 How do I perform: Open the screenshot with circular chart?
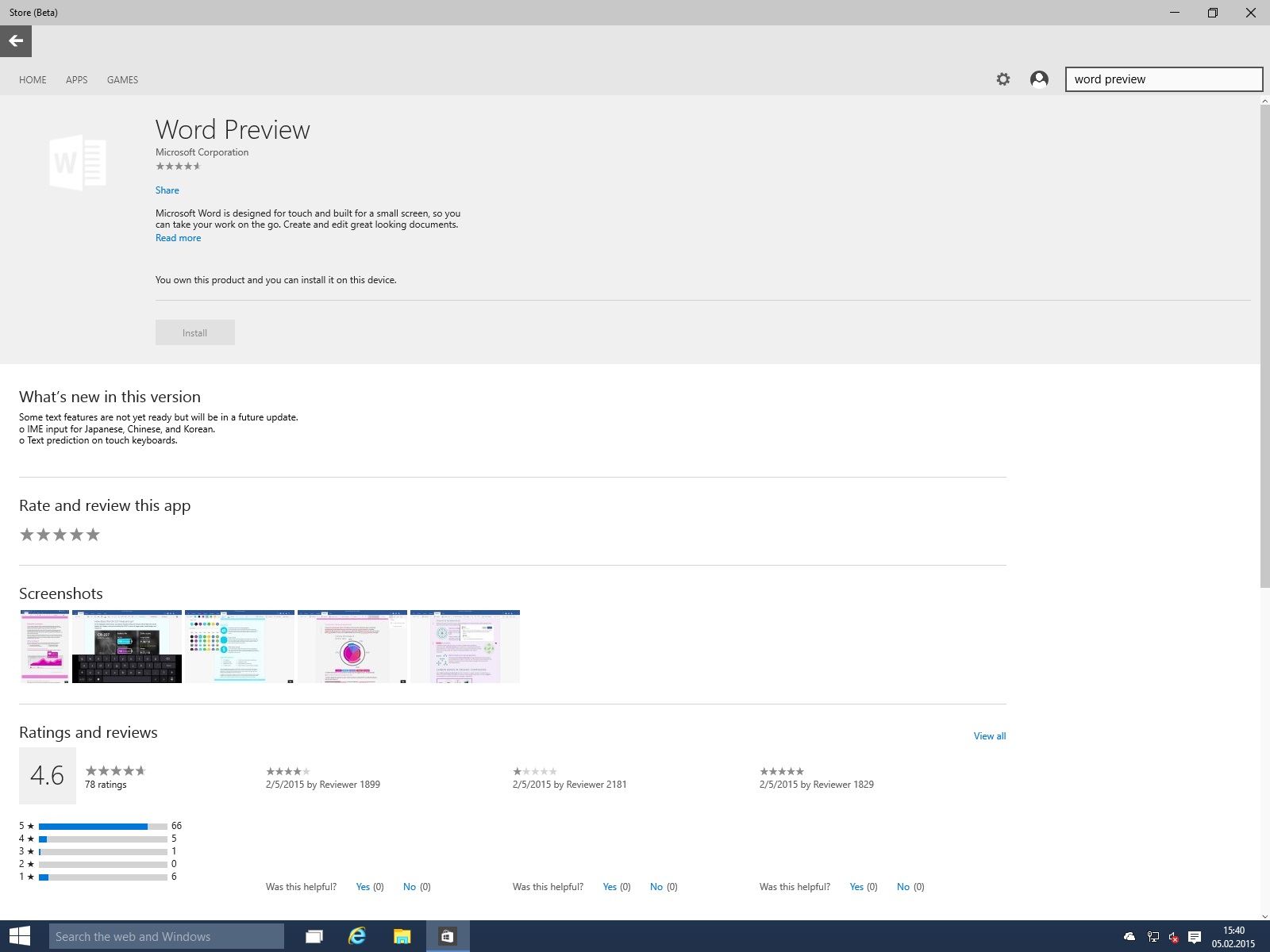pyautogui.click(x=352, y=647)
